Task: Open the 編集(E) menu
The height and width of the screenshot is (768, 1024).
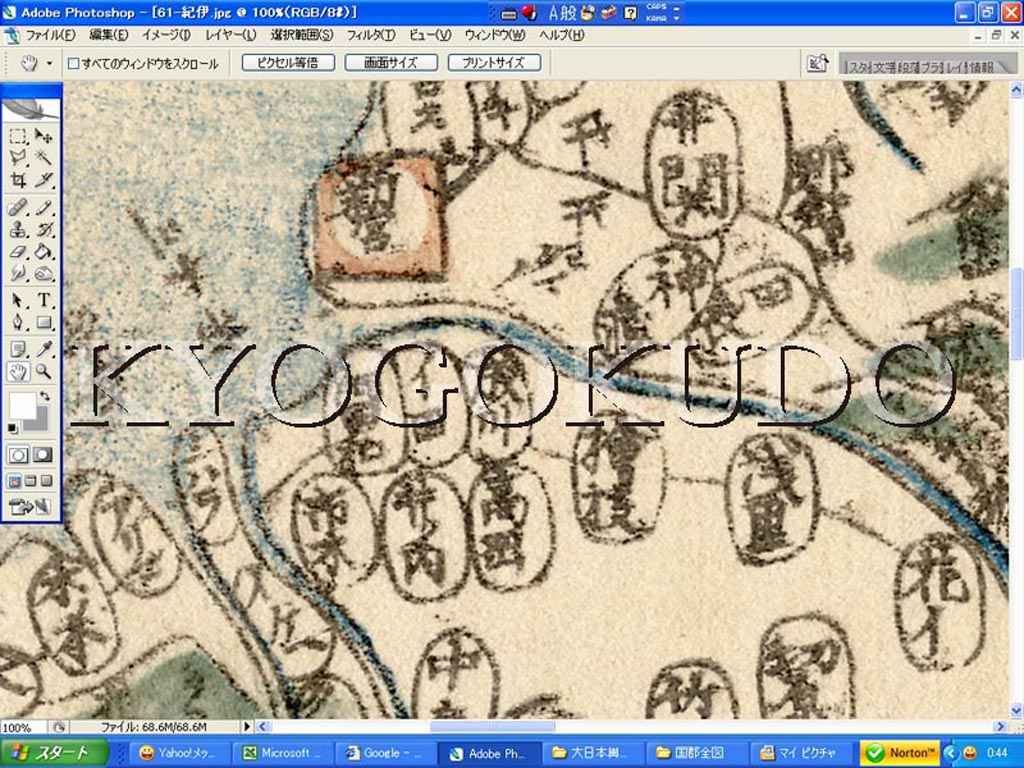Action: point(108,35)
